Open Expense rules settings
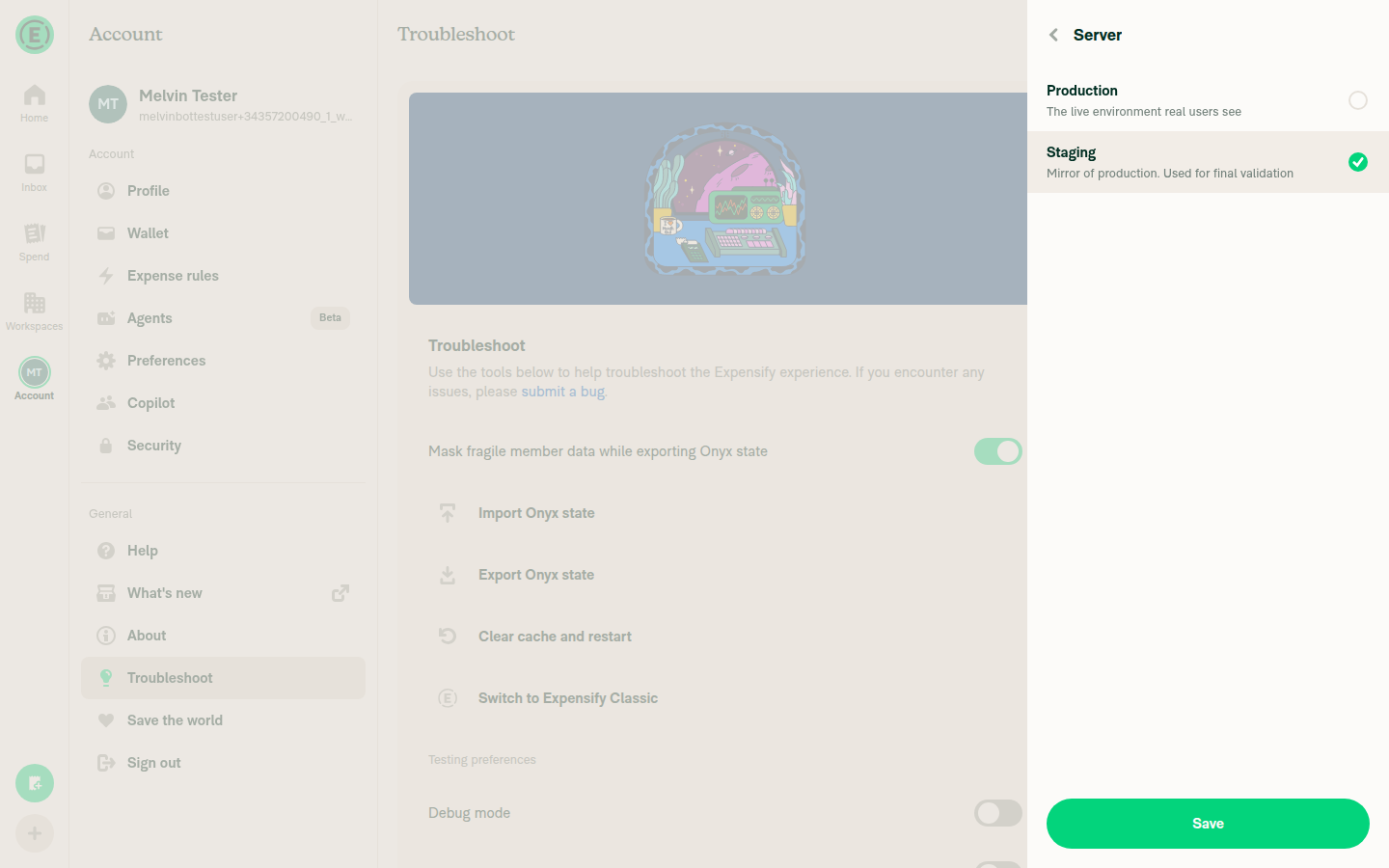Viewport: 1389px width, 868px height. coord(223,276)
